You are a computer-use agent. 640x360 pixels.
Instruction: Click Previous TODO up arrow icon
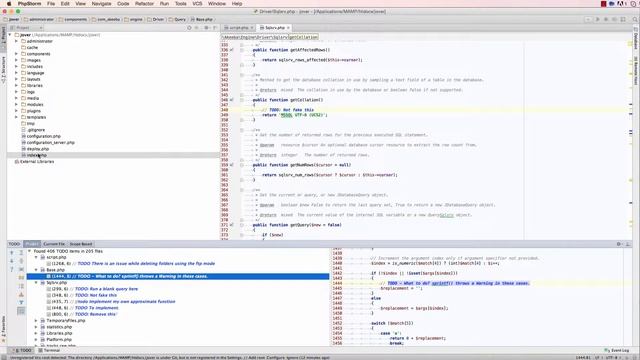[11, 253]
